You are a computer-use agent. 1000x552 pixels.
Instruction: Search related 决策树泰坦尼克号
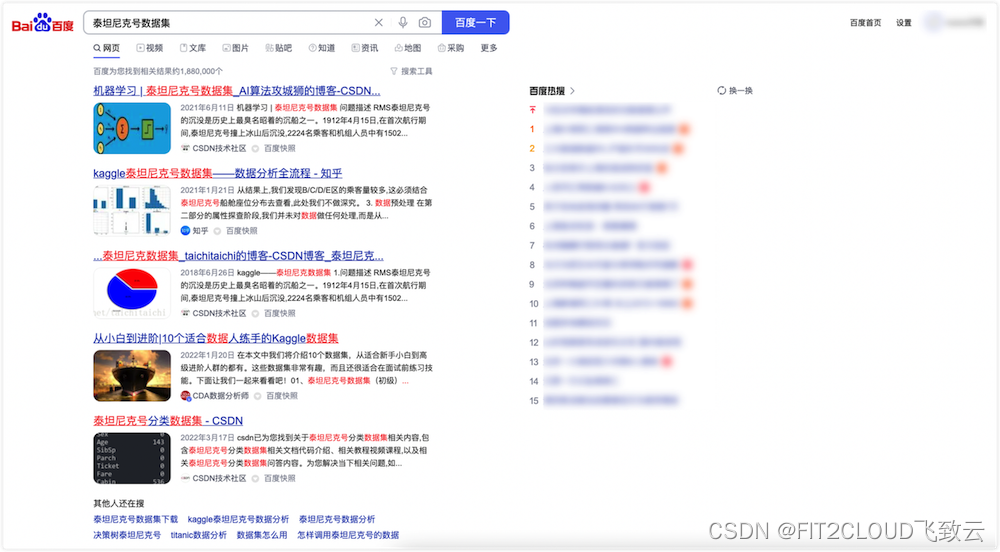coord(127,535)
